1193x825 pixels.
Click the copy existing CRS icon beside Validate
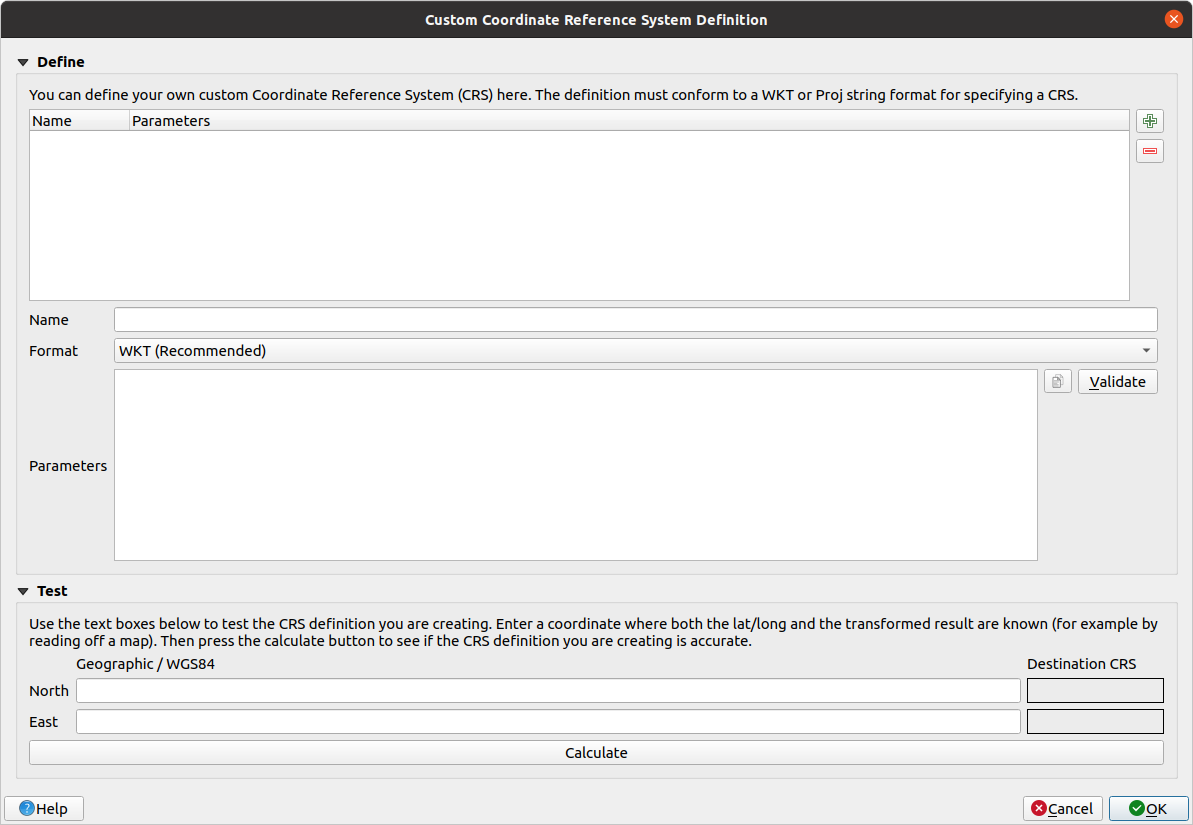[1057, 382]
